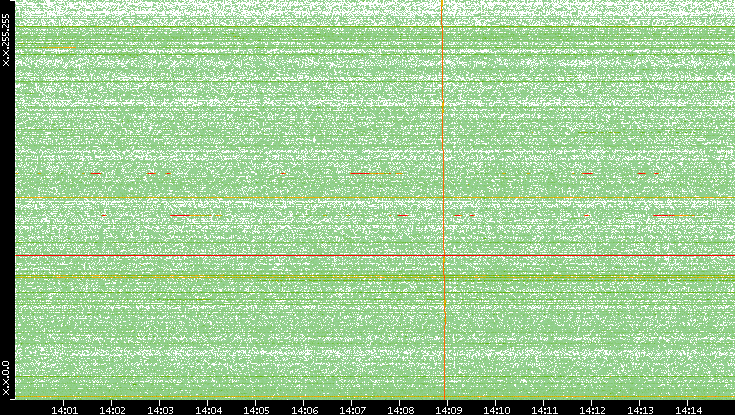Click the 14:11 time axis label
Image resolution: width=735 pixels, height=415 pixels.
click(x=544, y=410)
